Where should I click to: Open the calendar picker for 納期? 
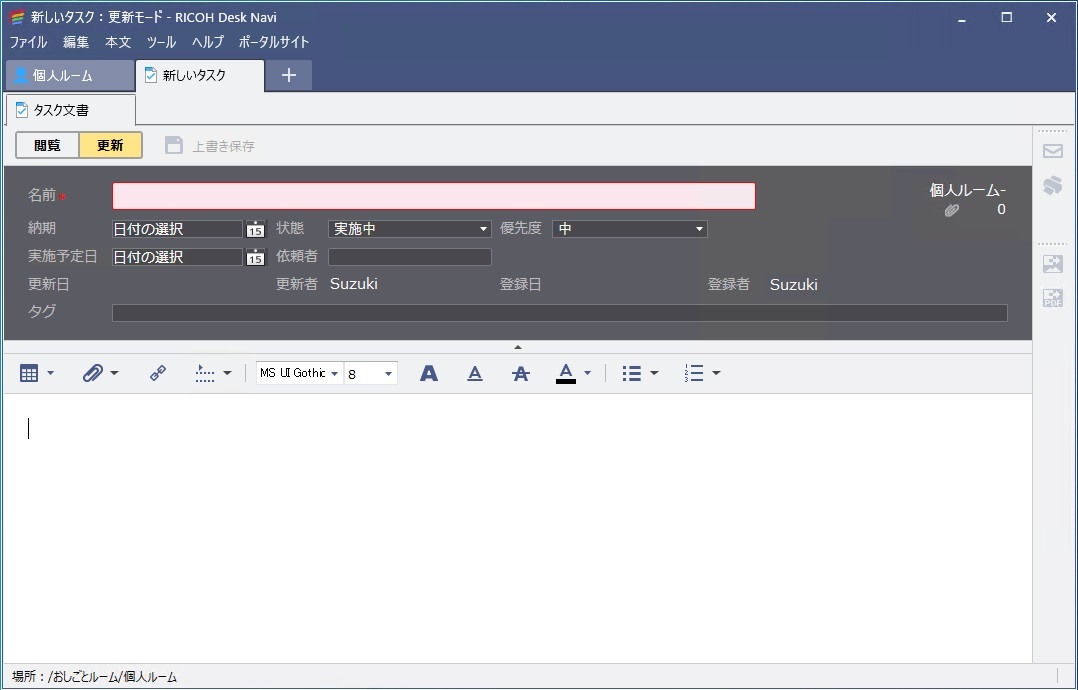click(x=255, y=228)
